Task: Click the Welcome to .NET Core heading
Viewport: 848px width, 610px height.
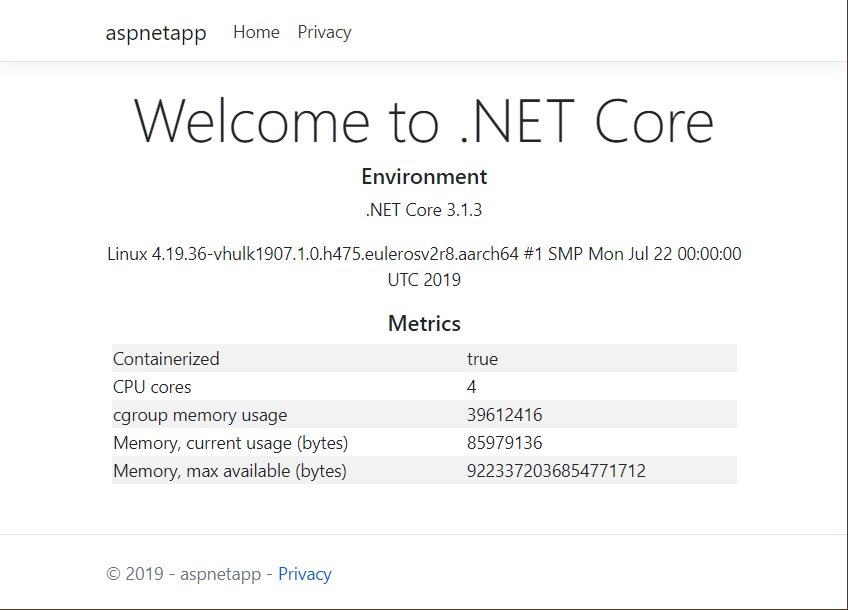Action: (x=424, y=121)
